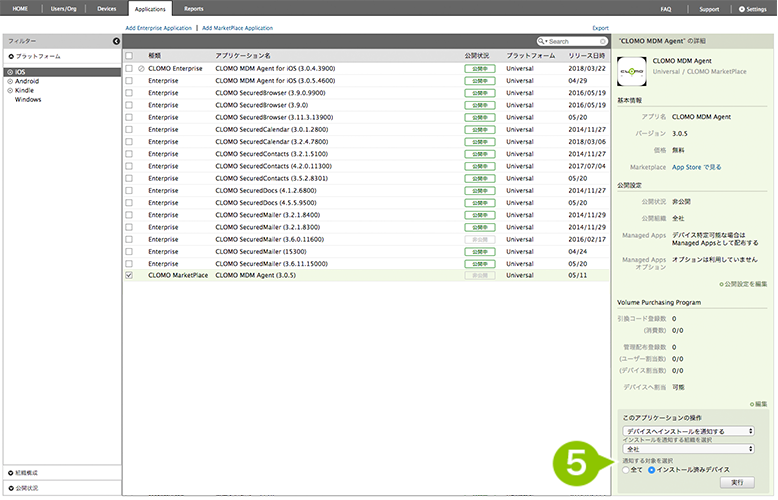Clear search field with the round icon

[x=602, y=42]
